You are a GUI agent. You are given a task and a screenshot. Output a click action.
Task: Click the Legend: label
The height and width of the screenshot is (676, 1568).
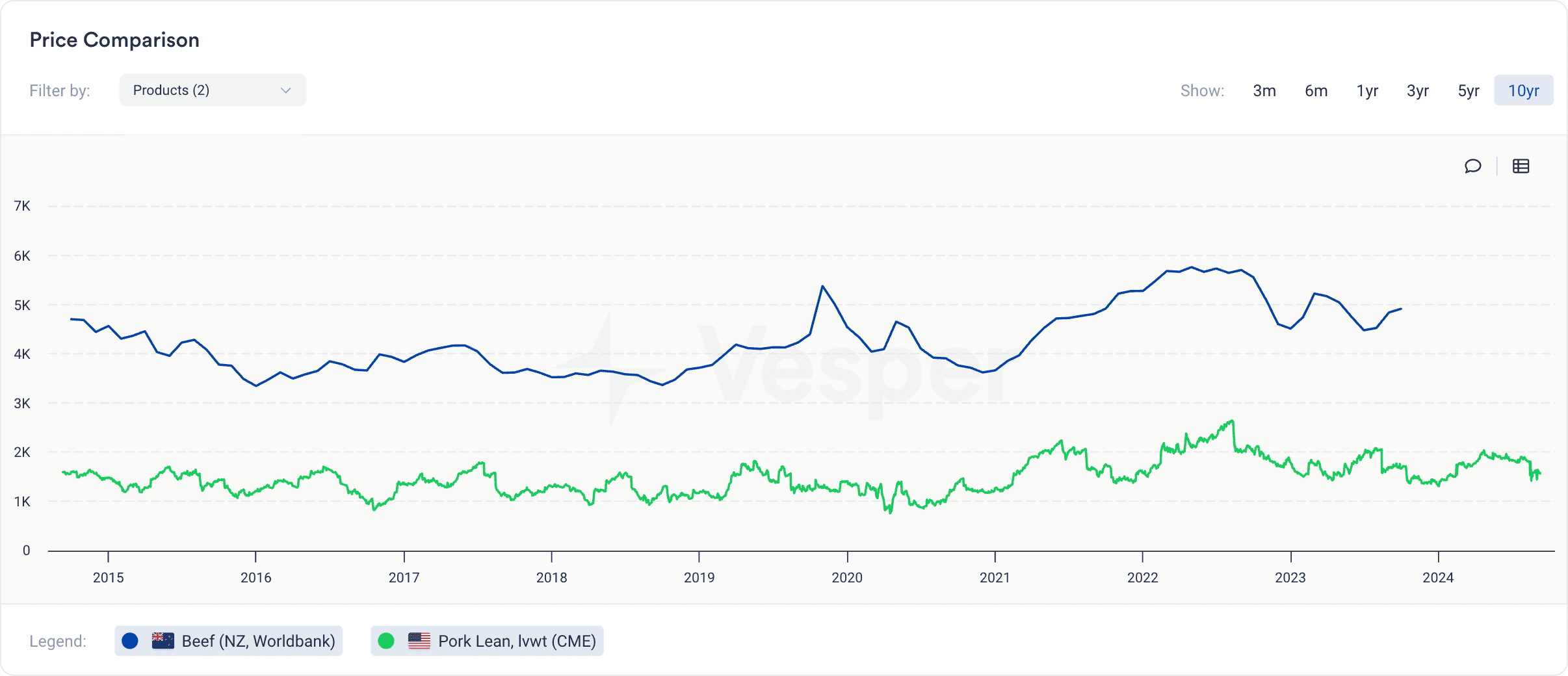pos(58,641)
